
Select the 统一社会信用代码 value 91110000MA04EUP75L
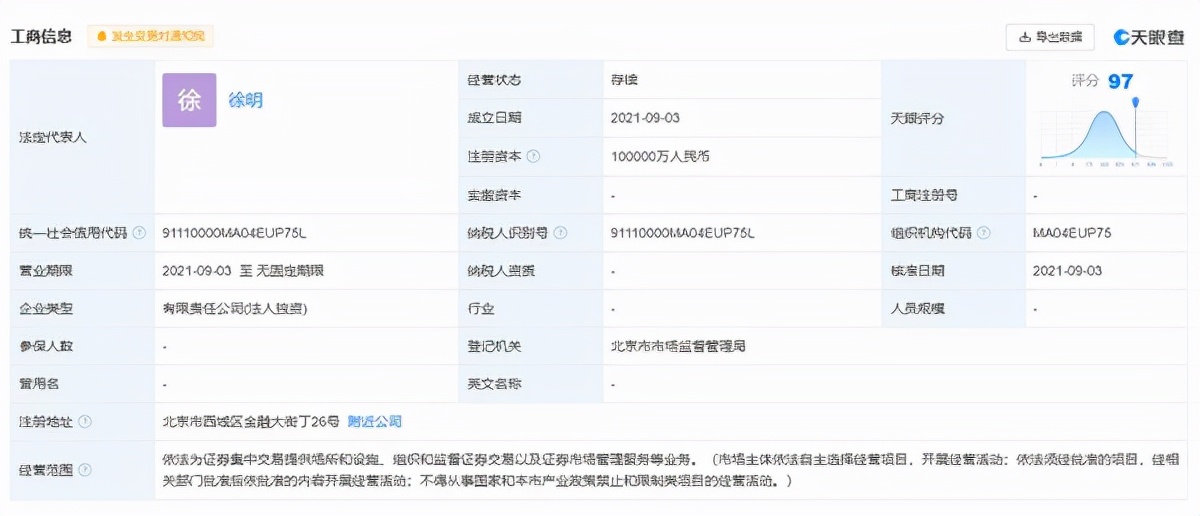click(x=234, y=233)
